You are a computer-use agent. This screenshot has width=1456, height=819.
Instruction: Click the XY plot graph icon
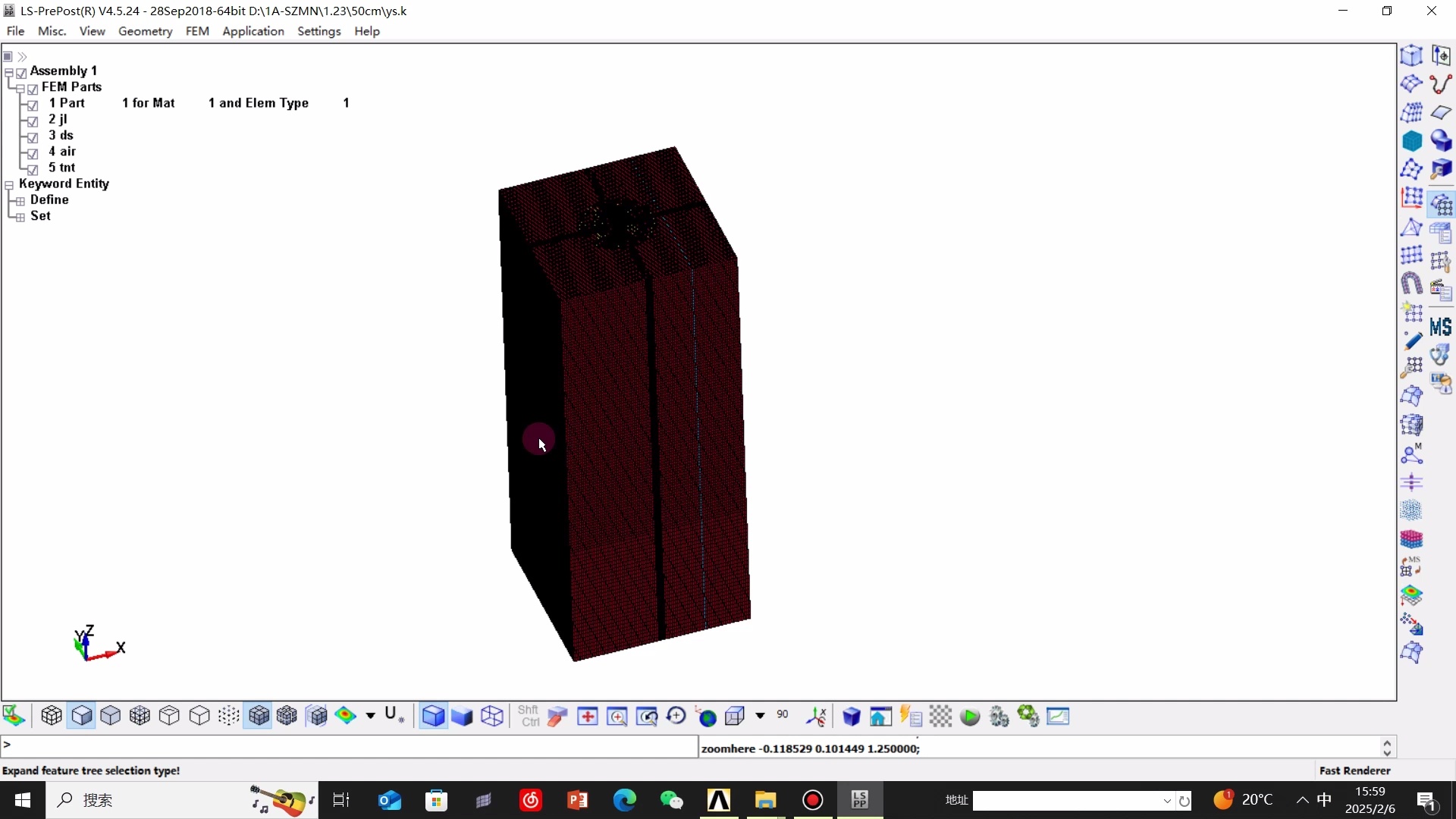click(1058, 717)
